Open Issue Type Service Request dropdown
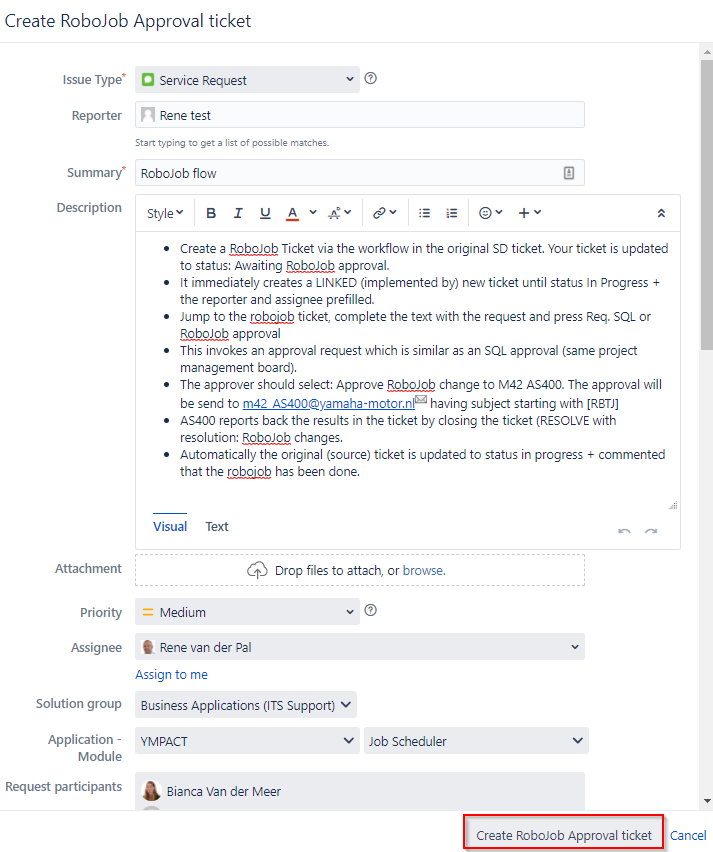 (247, 80)
